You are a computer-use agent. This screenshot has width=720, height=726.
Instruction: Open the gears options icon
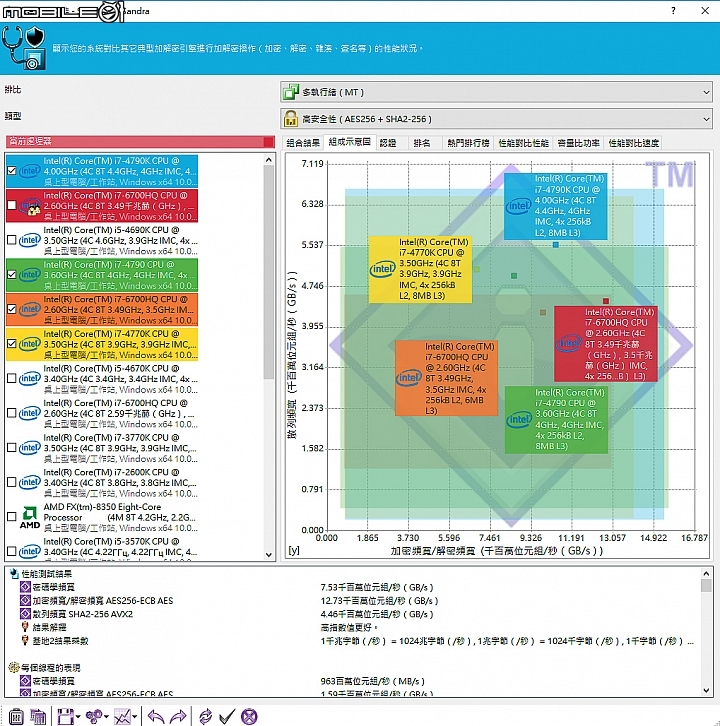94,716
